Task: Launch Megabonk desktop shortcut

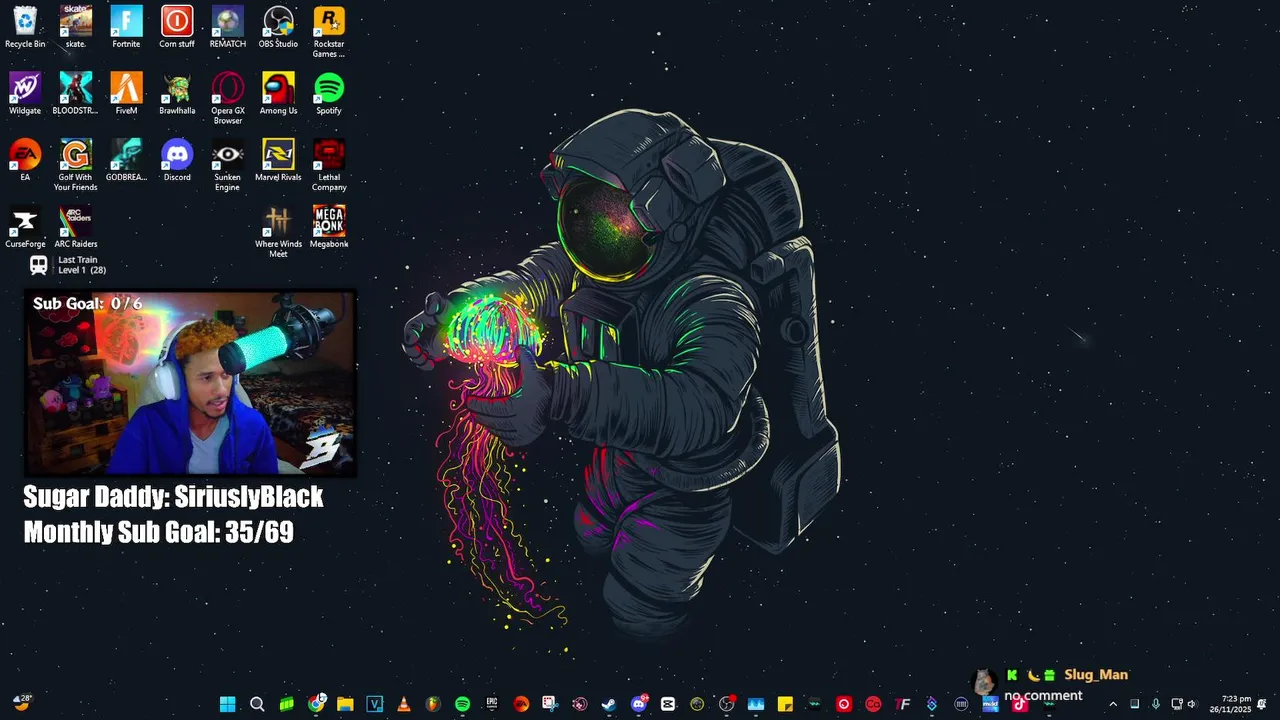Action: coord(329,227)
